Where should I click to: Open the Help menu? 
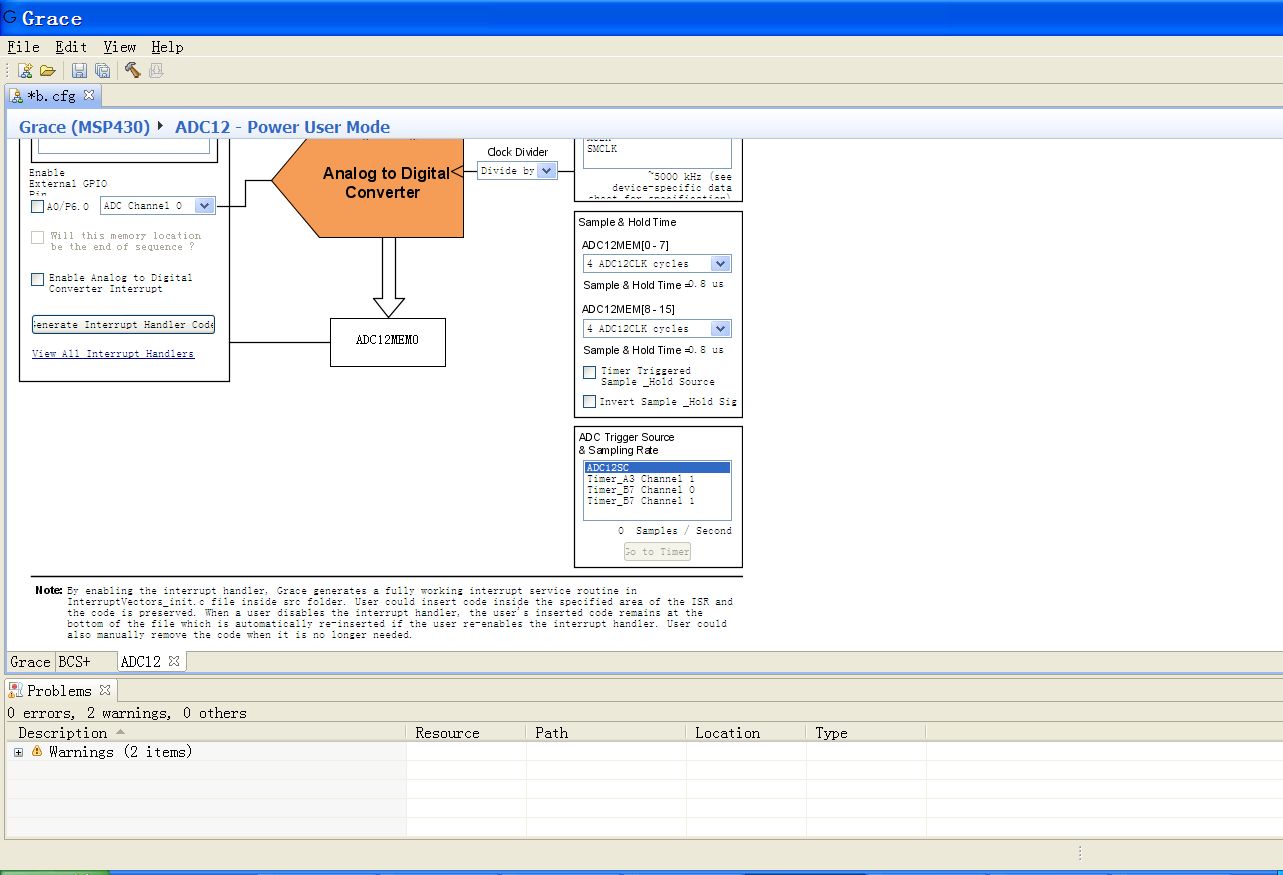tap(167, 47)
